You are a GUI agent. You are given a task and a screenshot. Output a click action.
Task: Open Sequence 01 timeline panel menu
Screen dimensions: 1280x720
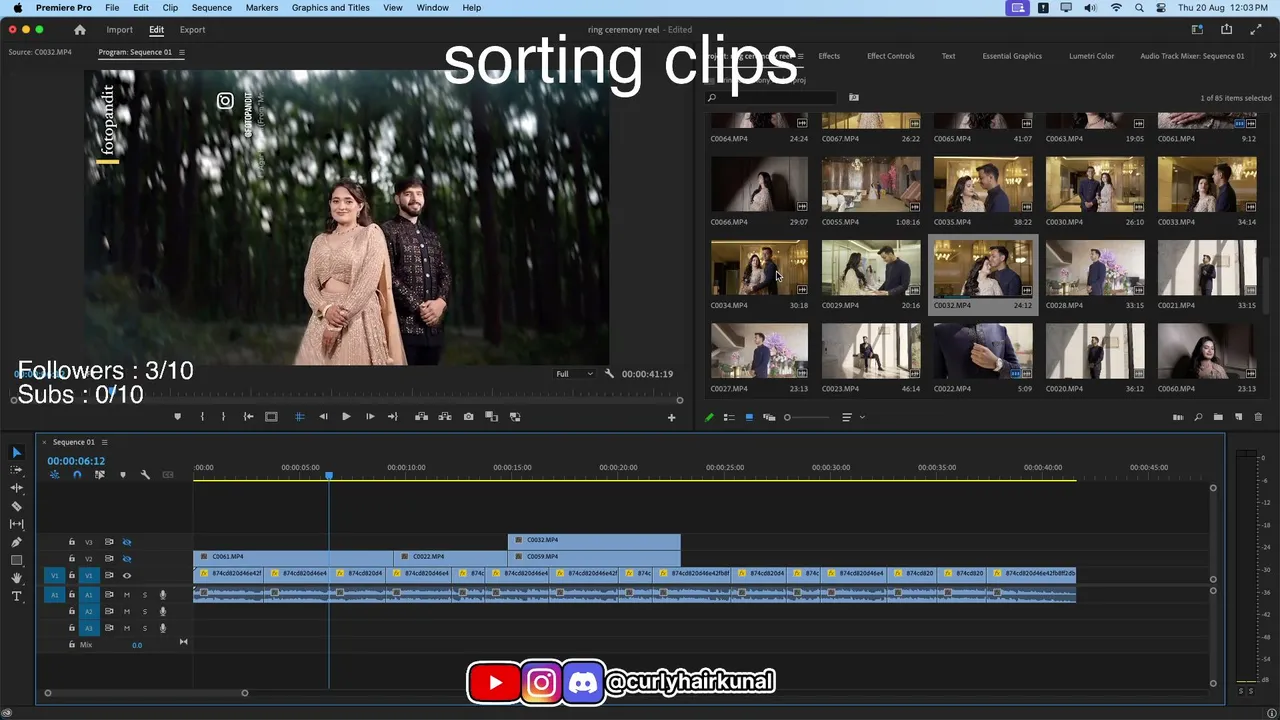(104, 442)
